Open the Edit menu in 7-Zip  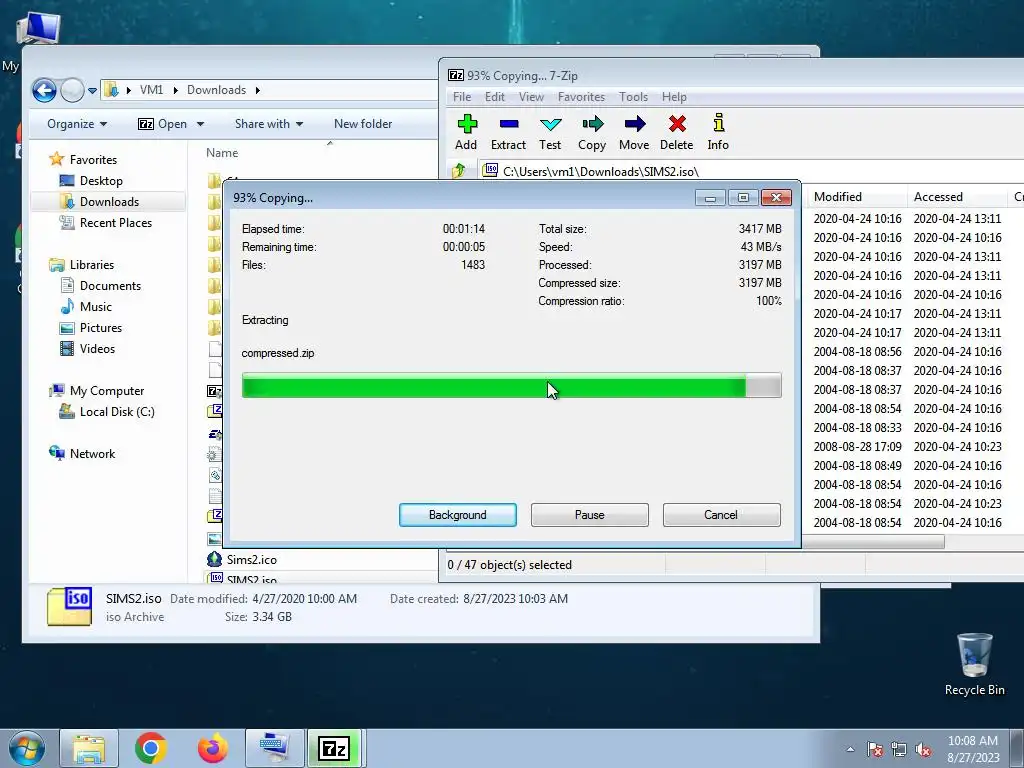pyautogui.click(x=494, y=97)
